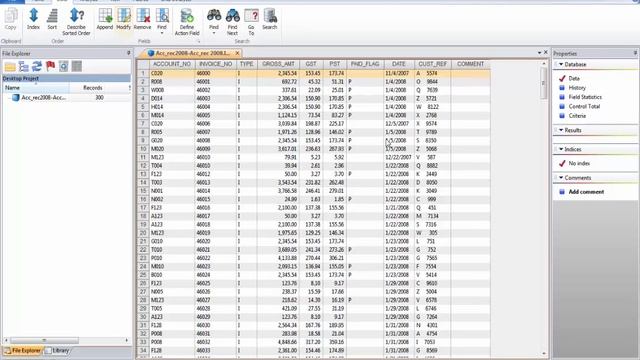Click Add comment under Comments
This screenshot has height=360, width=640.
click(586, 192)
